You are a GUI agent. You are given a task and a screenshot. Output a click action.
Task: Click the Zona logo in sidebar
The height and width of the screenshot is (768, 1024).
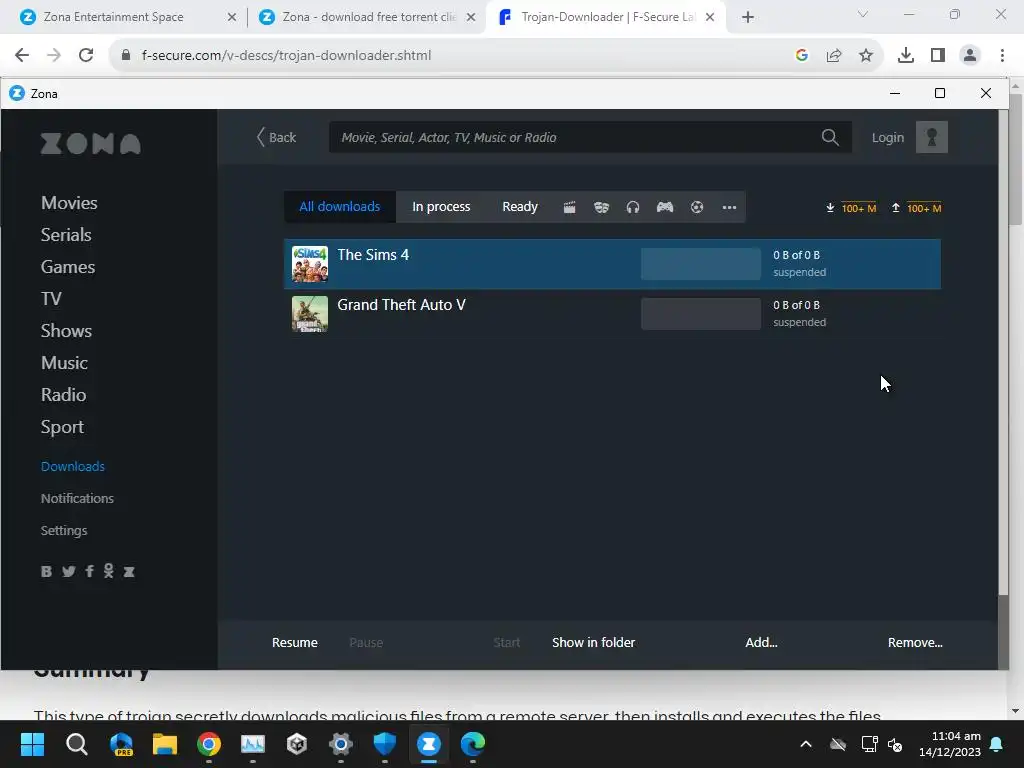click(91, 144)
